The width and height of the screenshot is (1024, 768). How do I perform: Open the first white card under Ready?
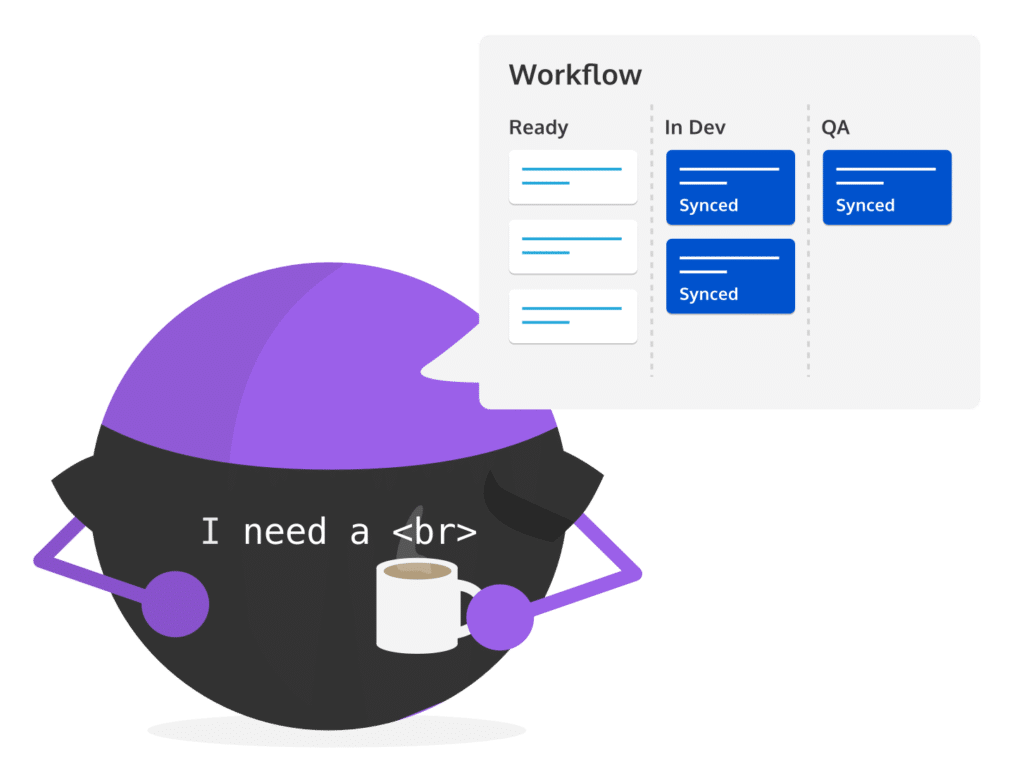(573, 177)
